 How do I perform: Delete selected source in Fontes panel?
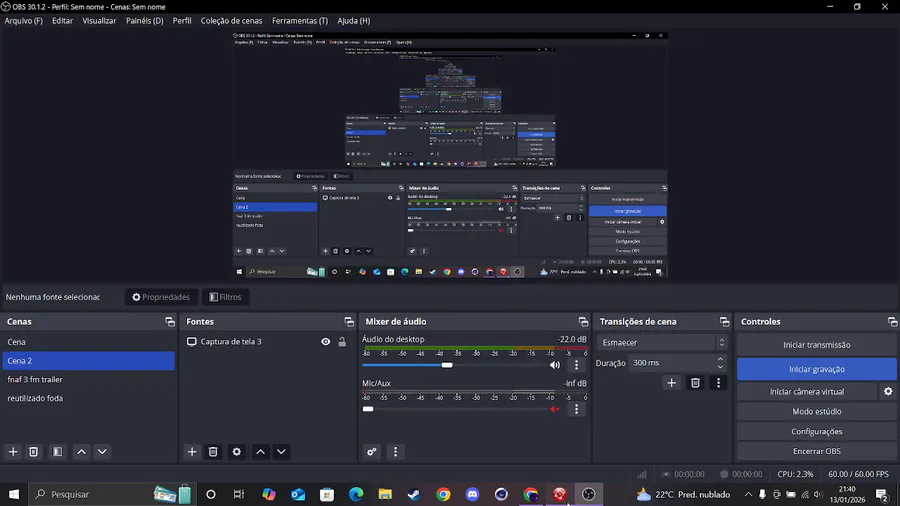[x=213, y=451]
